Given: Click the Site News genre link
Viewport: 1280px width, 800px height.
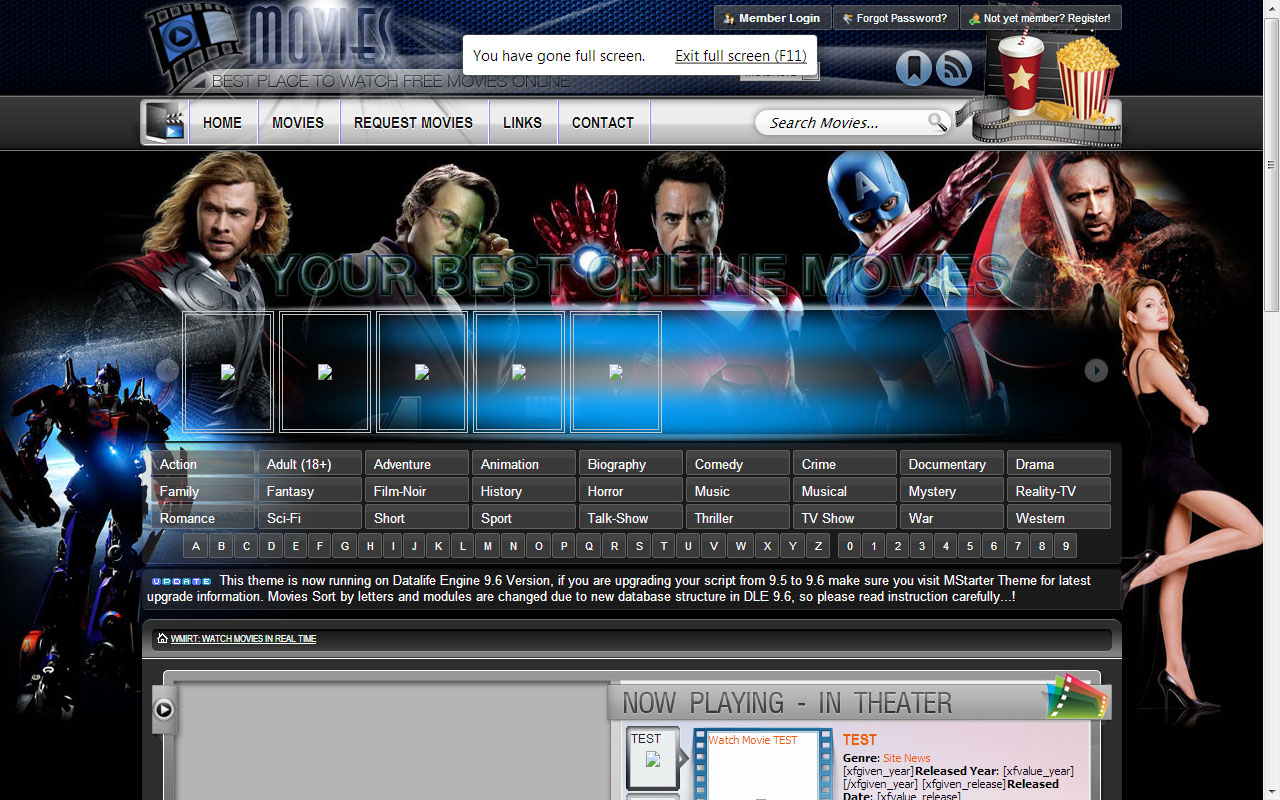Looking at the screenshot, I should [906, 758].
